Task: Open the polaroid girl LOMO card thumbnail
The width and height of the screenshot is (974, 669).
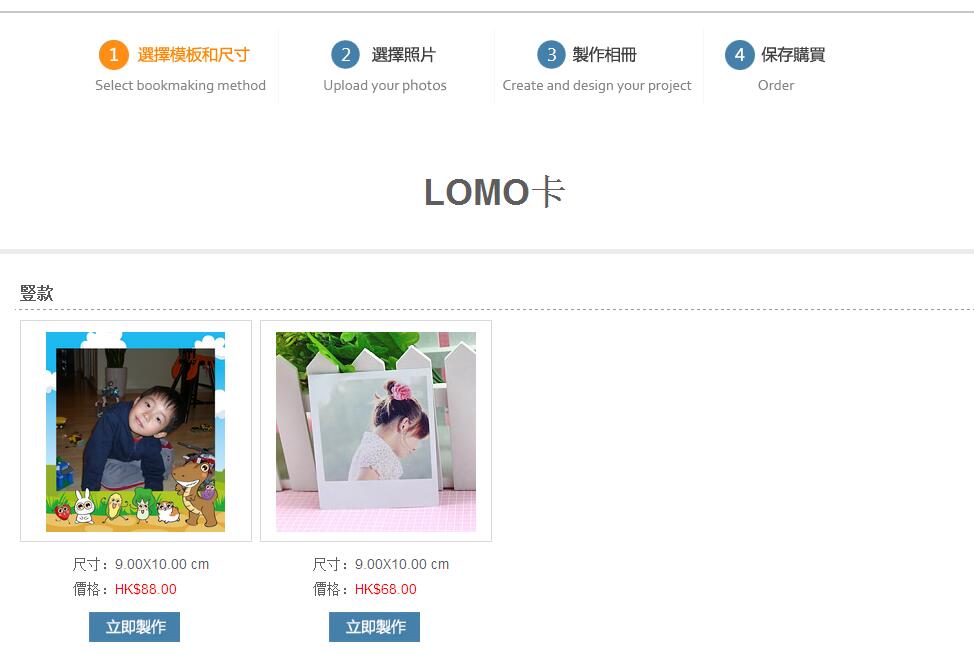Action: (376, 431)
